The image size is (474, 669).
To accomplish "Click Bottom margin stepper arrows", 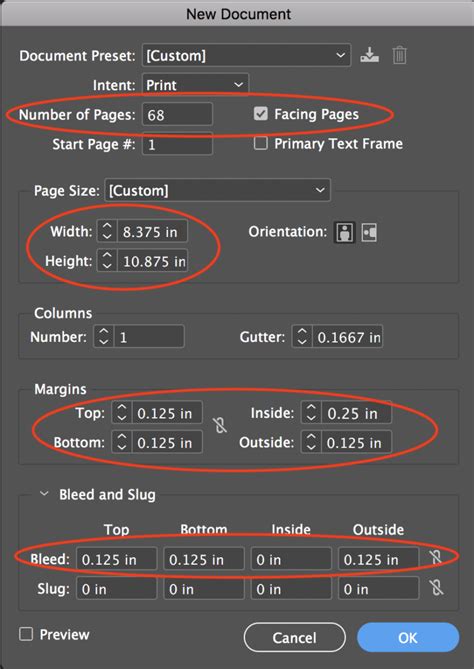I will [122, 442].
